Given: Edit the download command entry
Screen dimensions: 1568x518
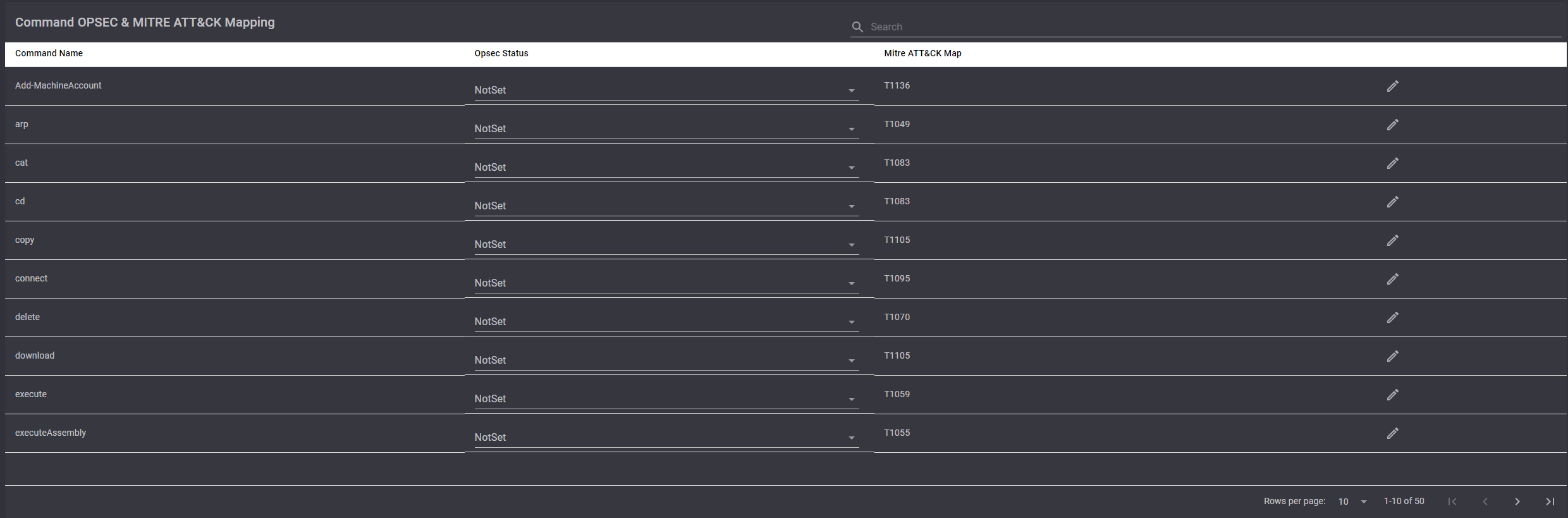Looking at the screenshot, I should coord(1392,356).
